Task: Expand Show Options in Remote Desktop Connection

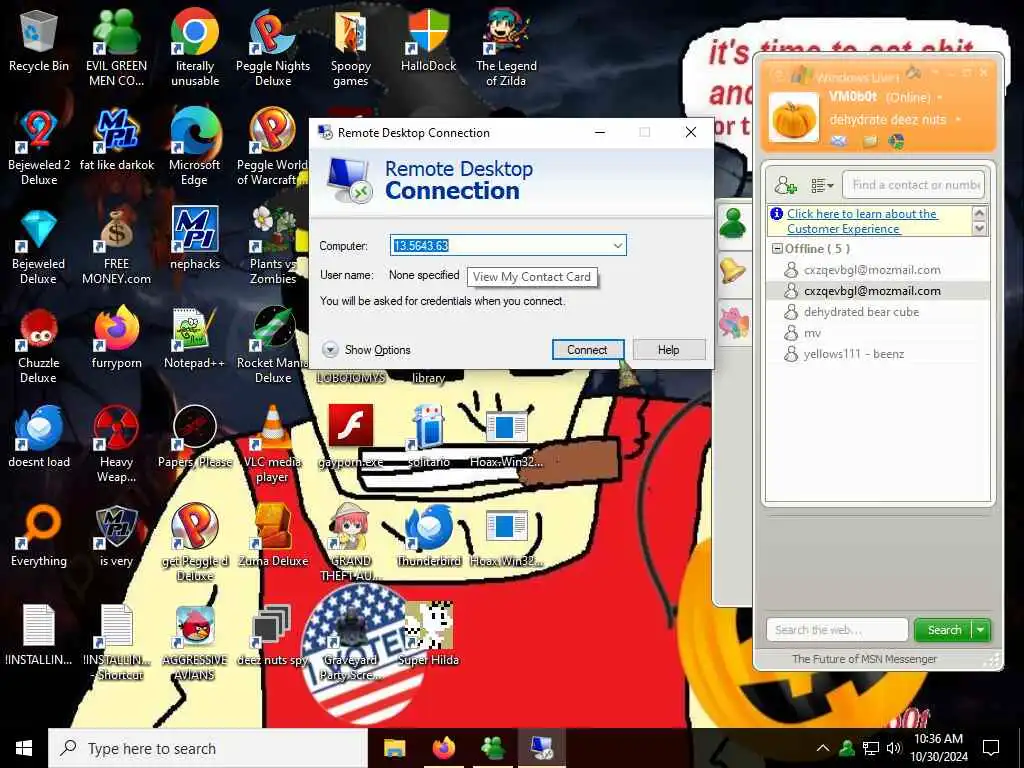Action: pyautogui.click(x=366, y=350)
